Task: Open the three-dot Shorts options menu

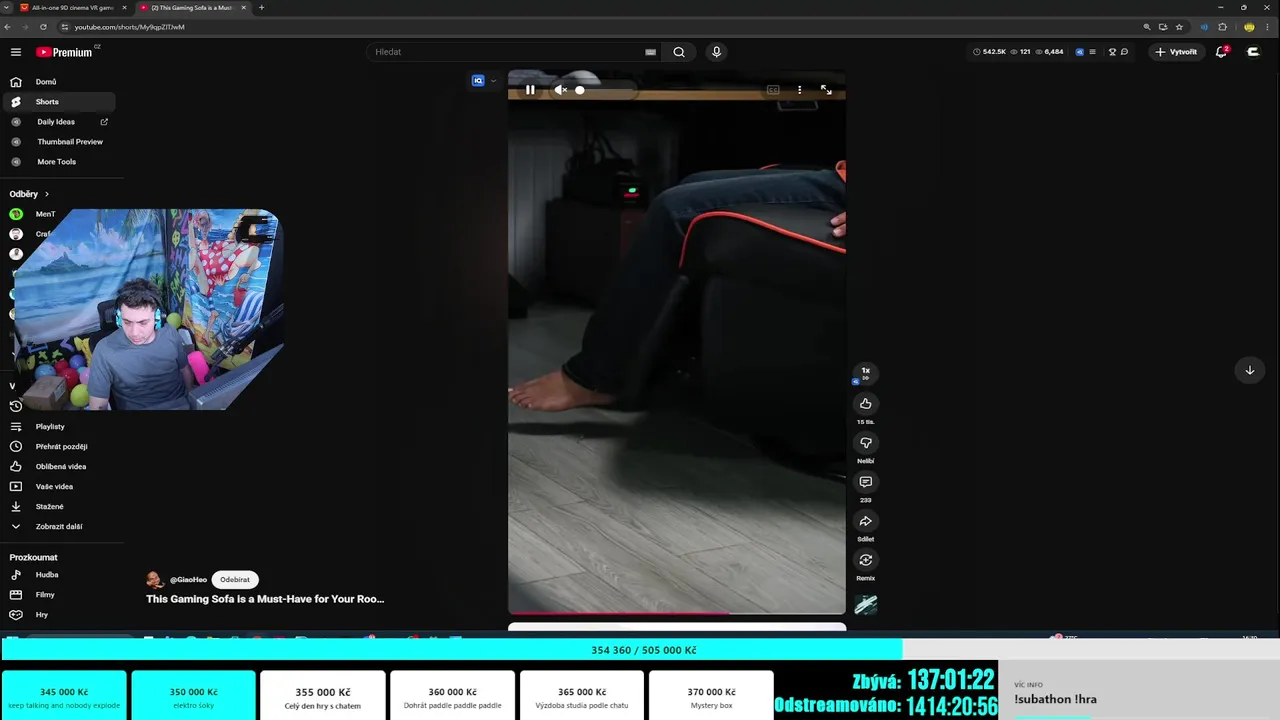Action: [799, 90]
